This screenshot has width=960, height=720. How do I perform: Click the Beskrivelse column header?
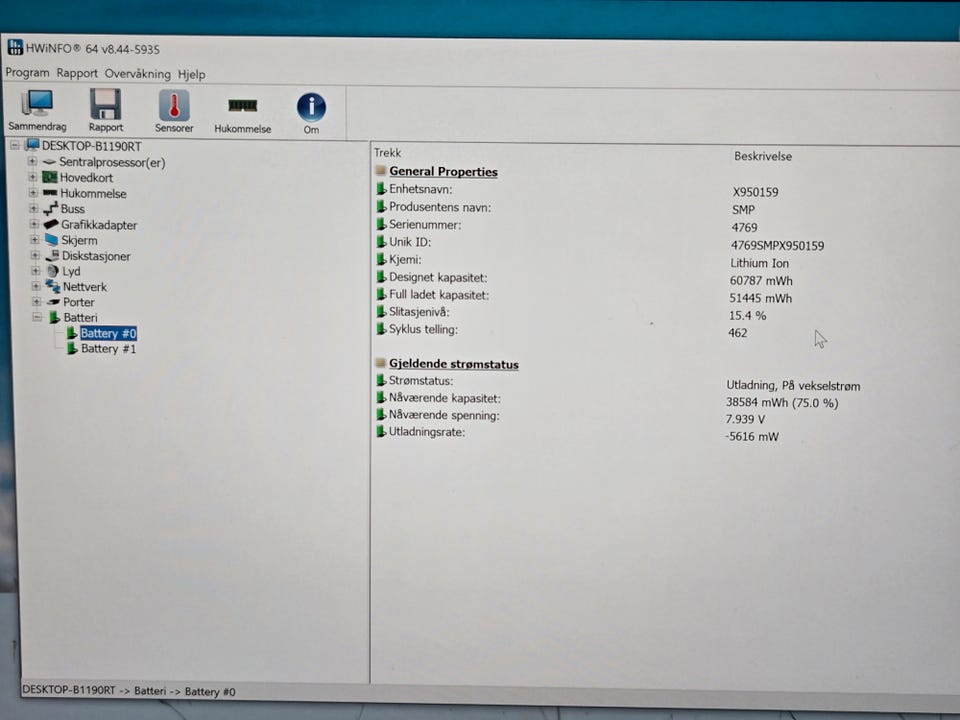762,156
